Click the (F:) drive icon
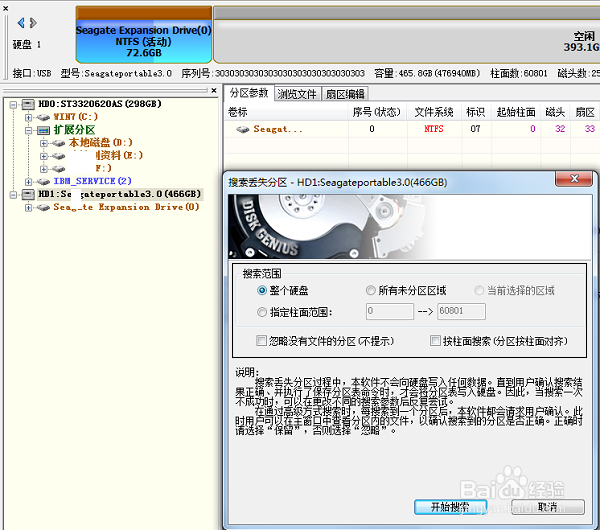This screenshot has width=600, height=530. coord(58,169)
